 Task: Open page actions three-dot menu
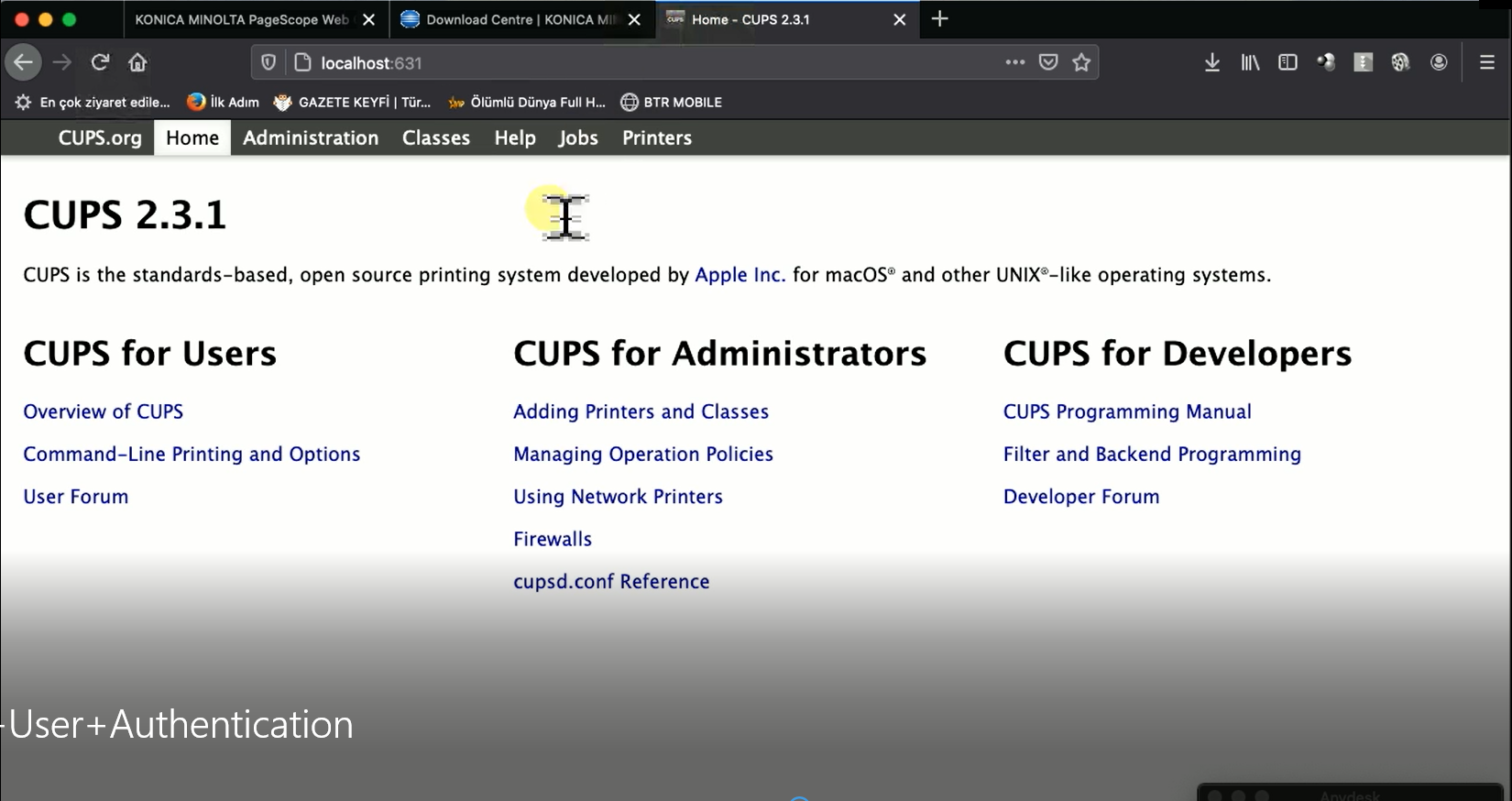click(x=1014, y=62)
